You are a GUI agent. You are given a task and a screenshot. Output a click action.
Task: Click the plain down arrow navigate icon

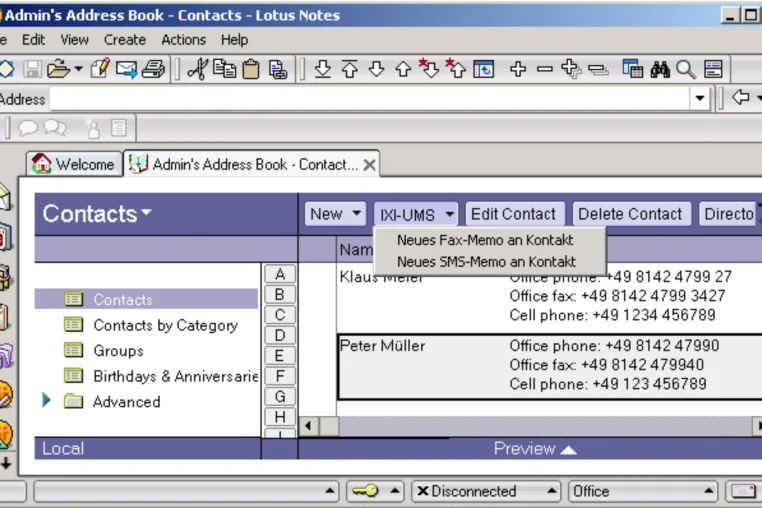(x=376, y=69)
